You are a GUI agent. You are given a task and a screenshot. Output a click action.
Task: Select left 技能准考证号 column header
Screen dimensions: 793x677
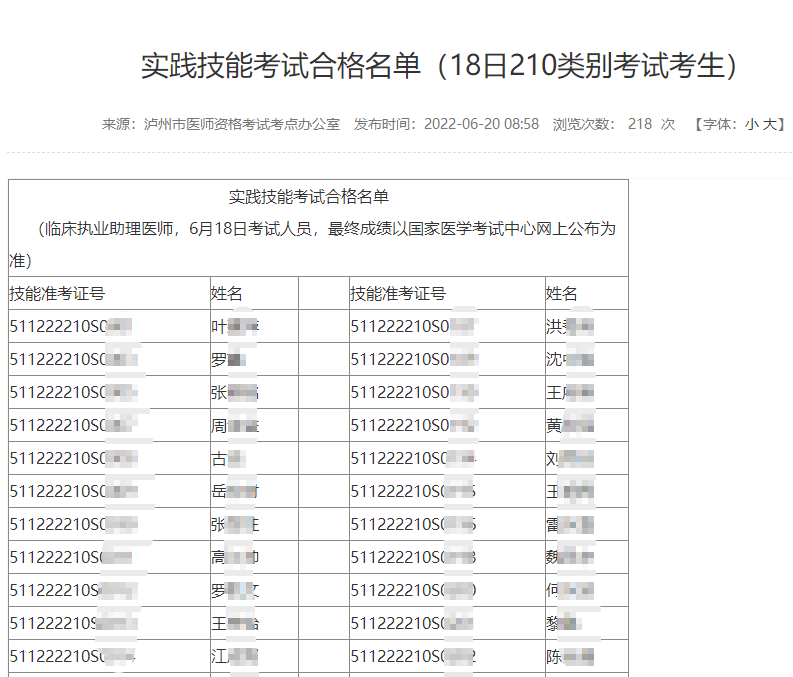coord(57,294)
